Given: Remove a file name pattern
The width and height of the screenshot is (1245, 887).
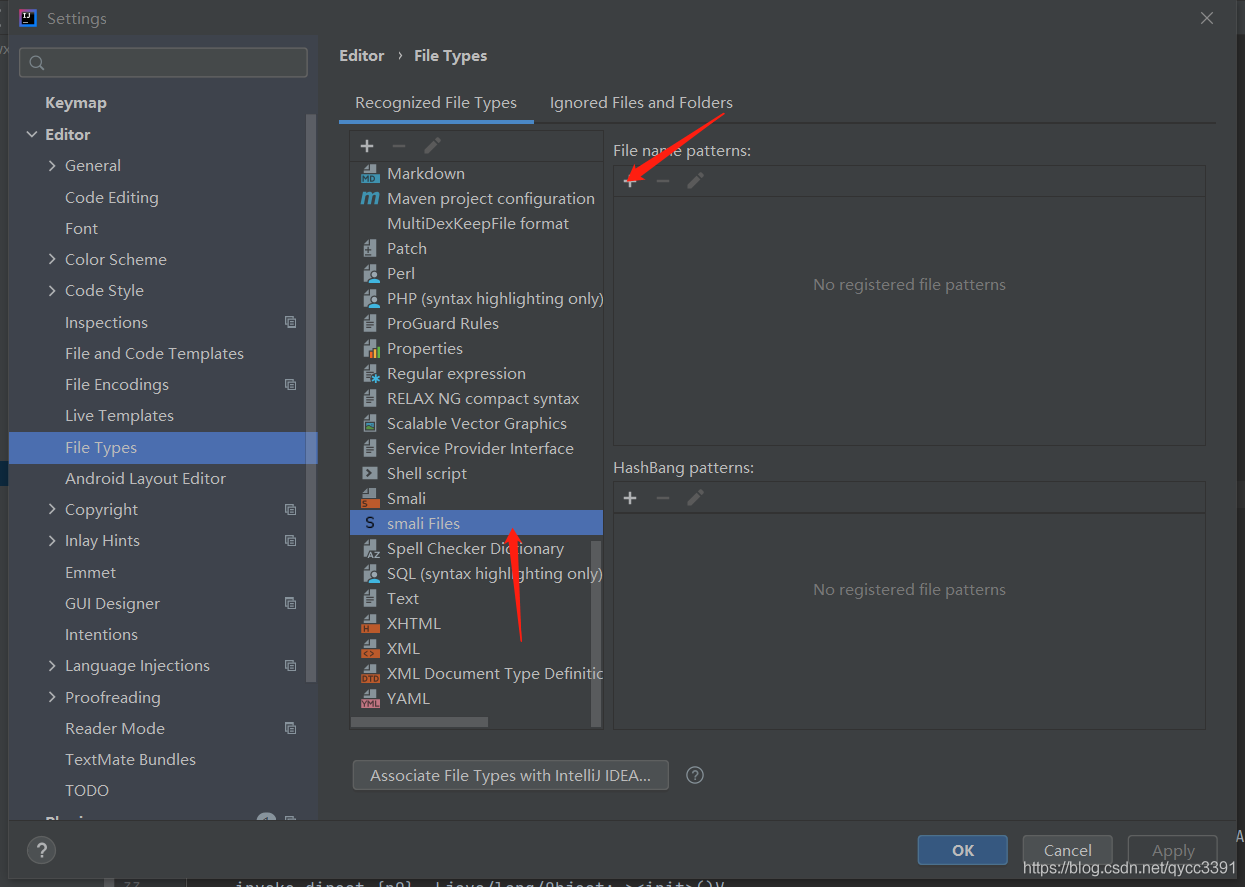Looking at the screenshot, I should 662,181.
